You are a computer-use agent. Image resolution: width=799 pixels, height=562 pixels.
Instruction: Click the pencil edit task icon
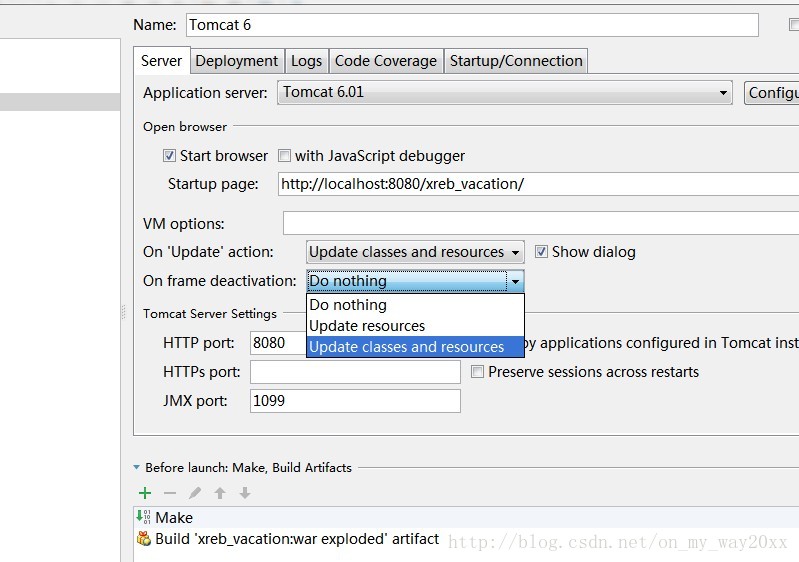tap(195, 493)
